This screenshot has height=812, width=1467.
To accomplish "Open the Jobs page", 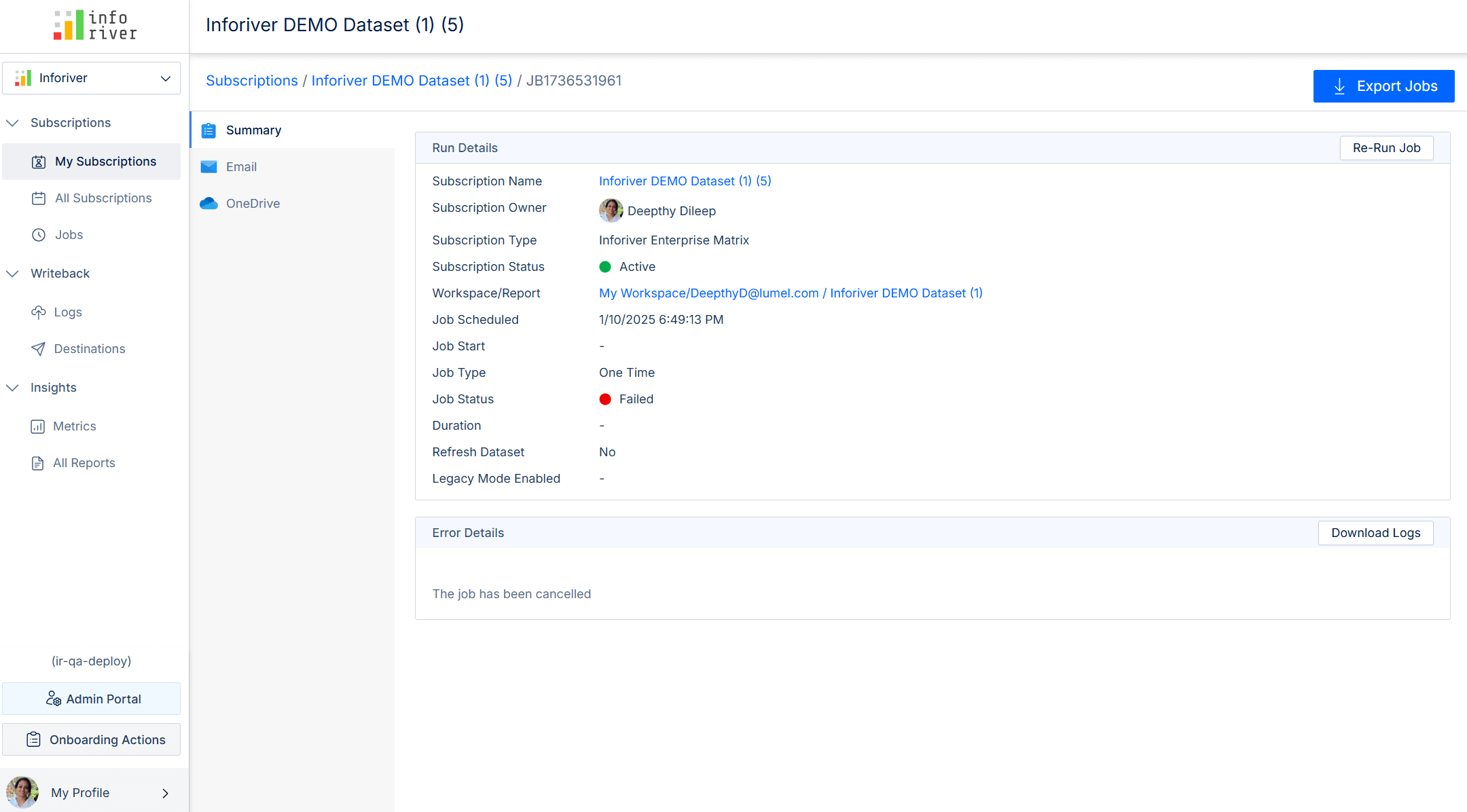I will coord(92,235).
